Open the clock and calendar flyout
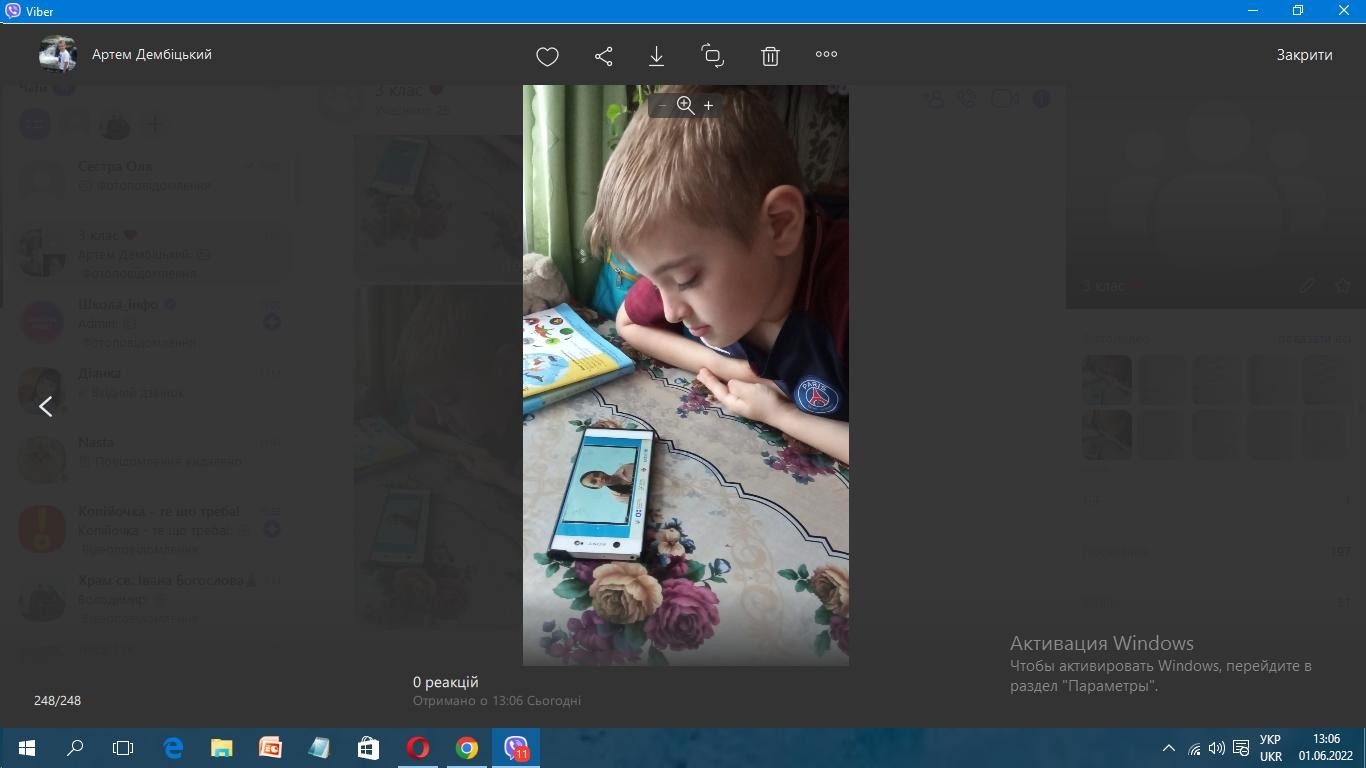This screenshot has width=1366, height=768. (x=1326, y=748)
